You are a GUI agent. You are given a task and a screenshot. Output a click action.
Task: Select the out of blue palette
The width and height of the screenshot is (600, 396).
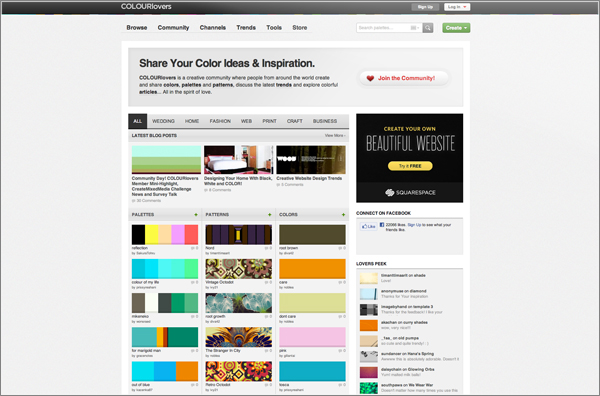[165, 371]
